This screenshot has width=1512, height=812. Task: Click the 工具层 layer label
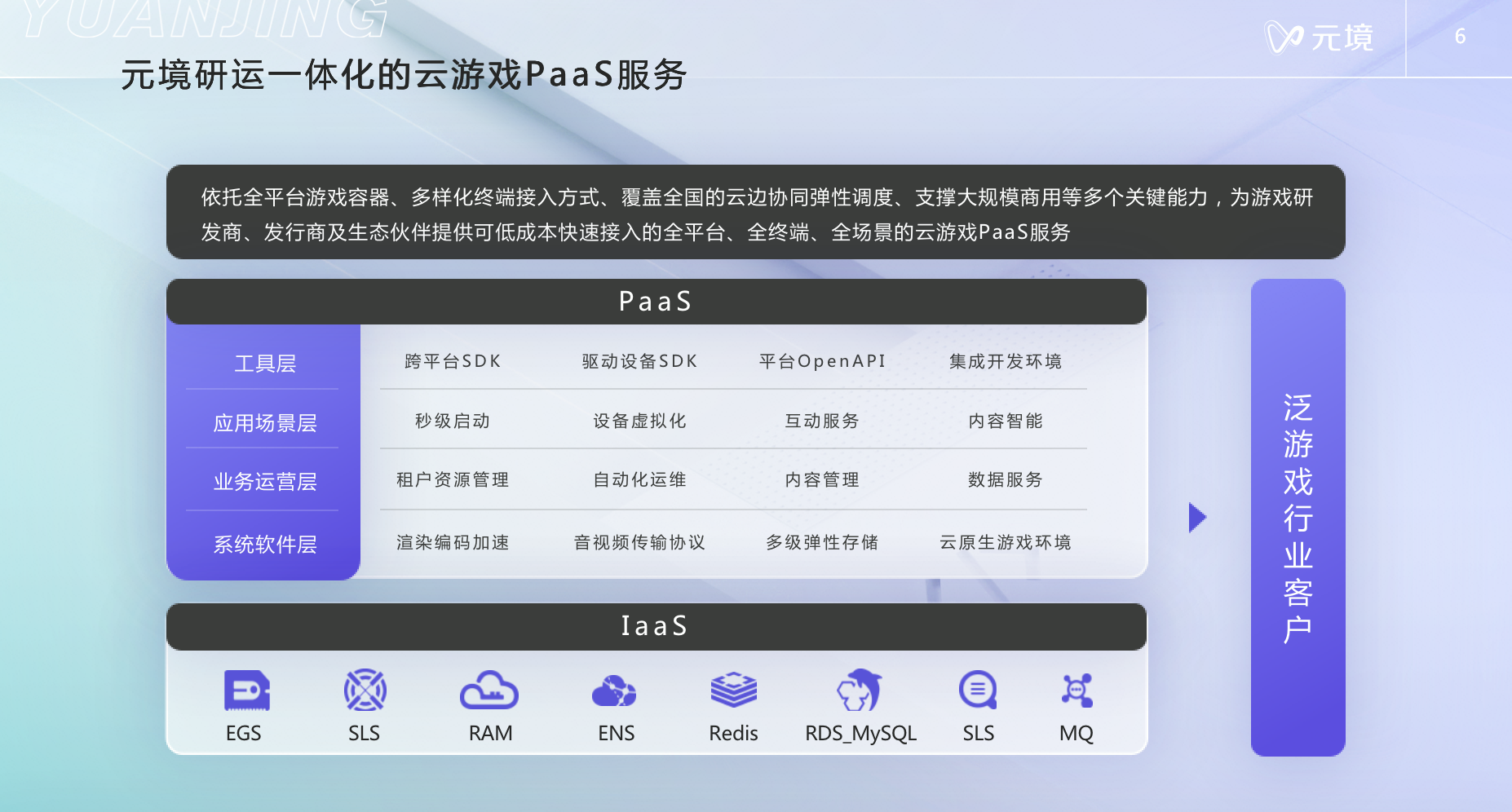tap(265, 364)
